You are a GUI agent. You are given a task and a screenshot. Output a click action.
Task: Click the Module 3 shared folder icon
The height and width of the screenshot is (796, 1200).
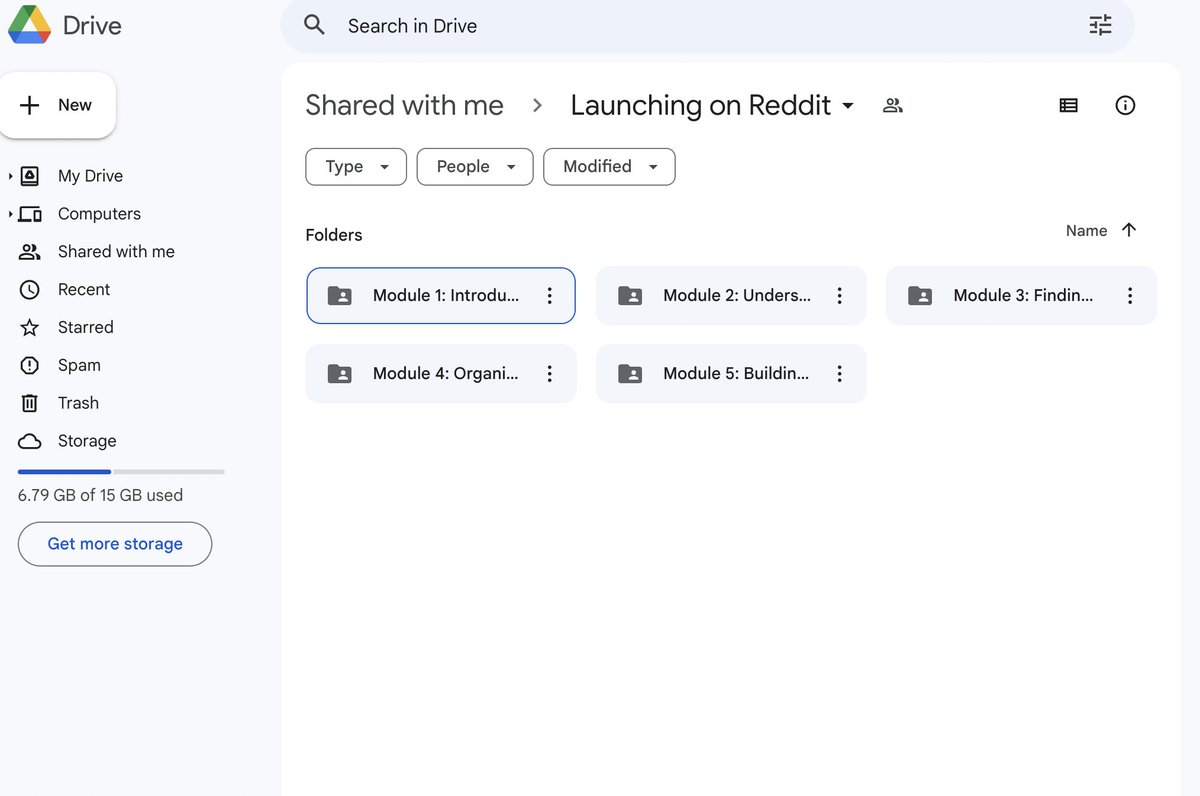click(x=920, y=295)
